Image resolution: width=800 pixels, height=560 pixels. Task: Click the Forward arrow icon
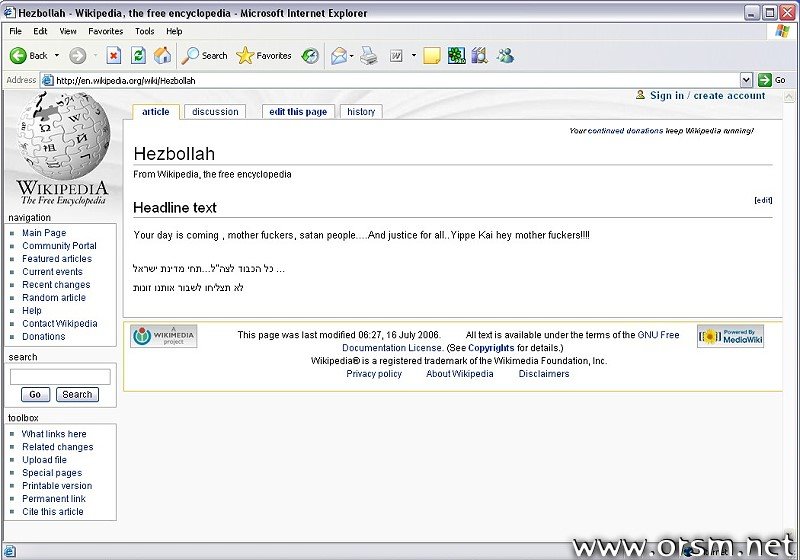click(78, 56)
